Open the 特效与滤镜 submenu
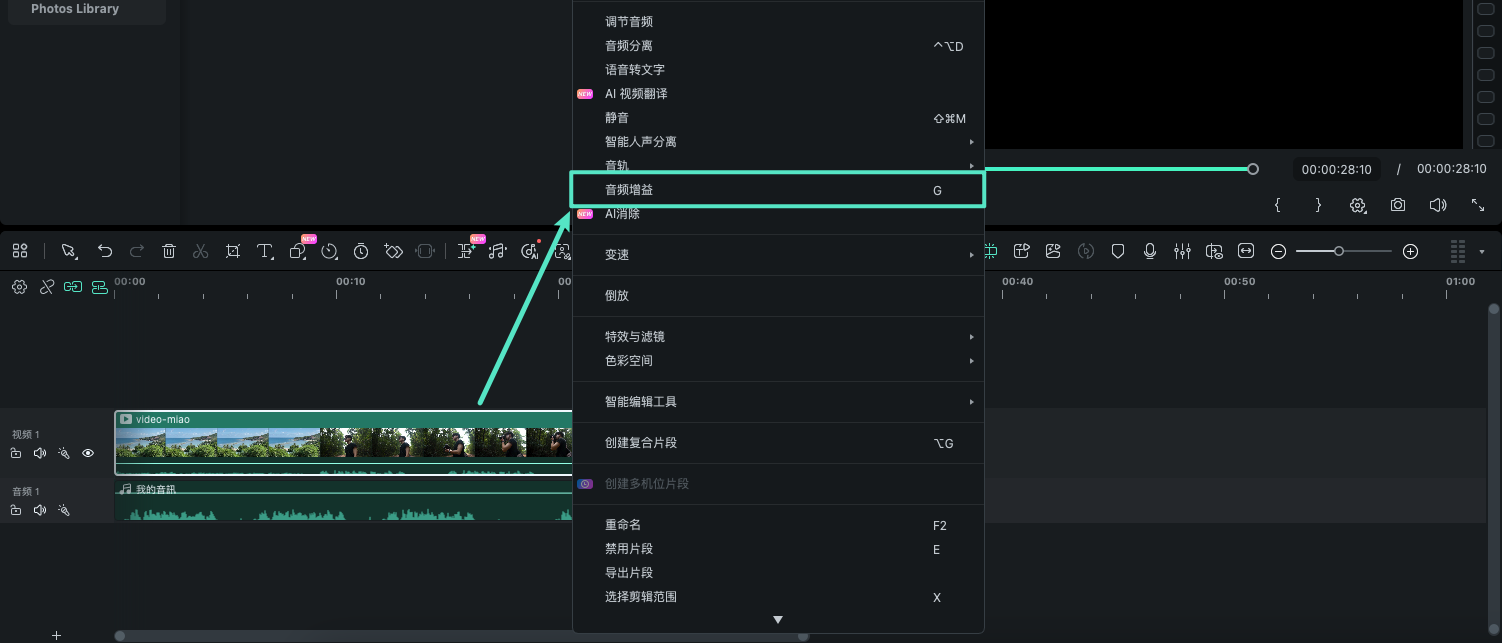1502x643 pixels. pos(778,336)
